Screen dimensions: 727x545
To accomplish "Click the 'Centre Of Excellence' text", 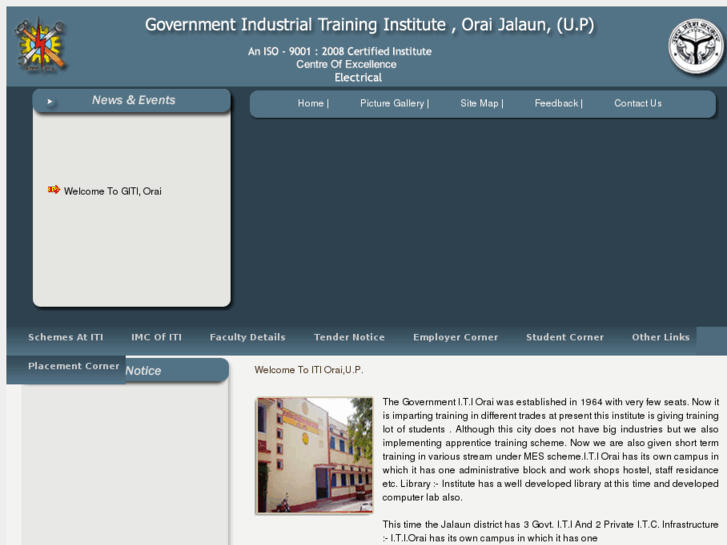I will (346, 64).
